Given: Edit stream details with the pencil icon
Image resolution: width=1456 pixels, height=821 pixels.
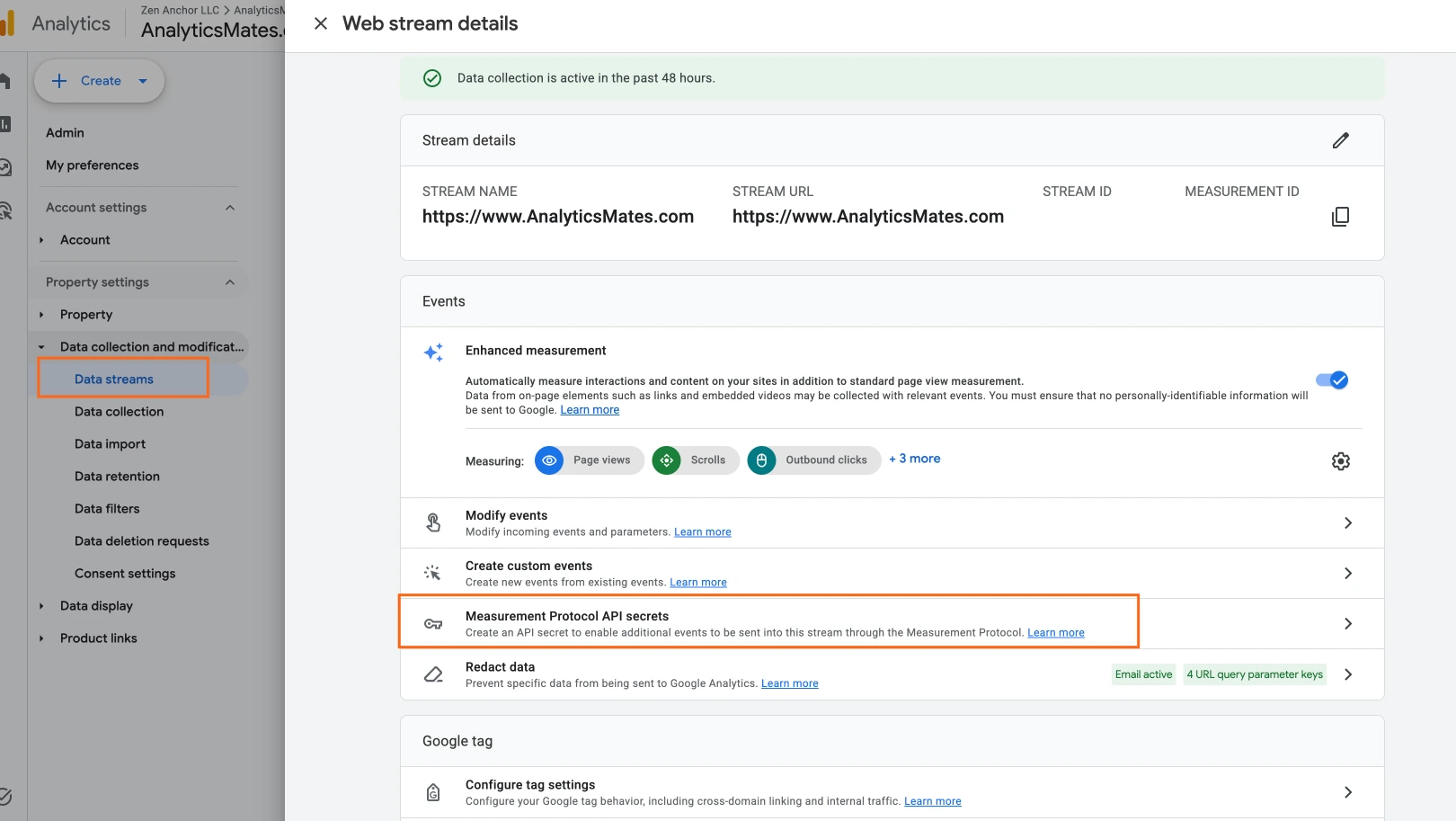Looking at the screenshot, I should (x=1340, y=140).
